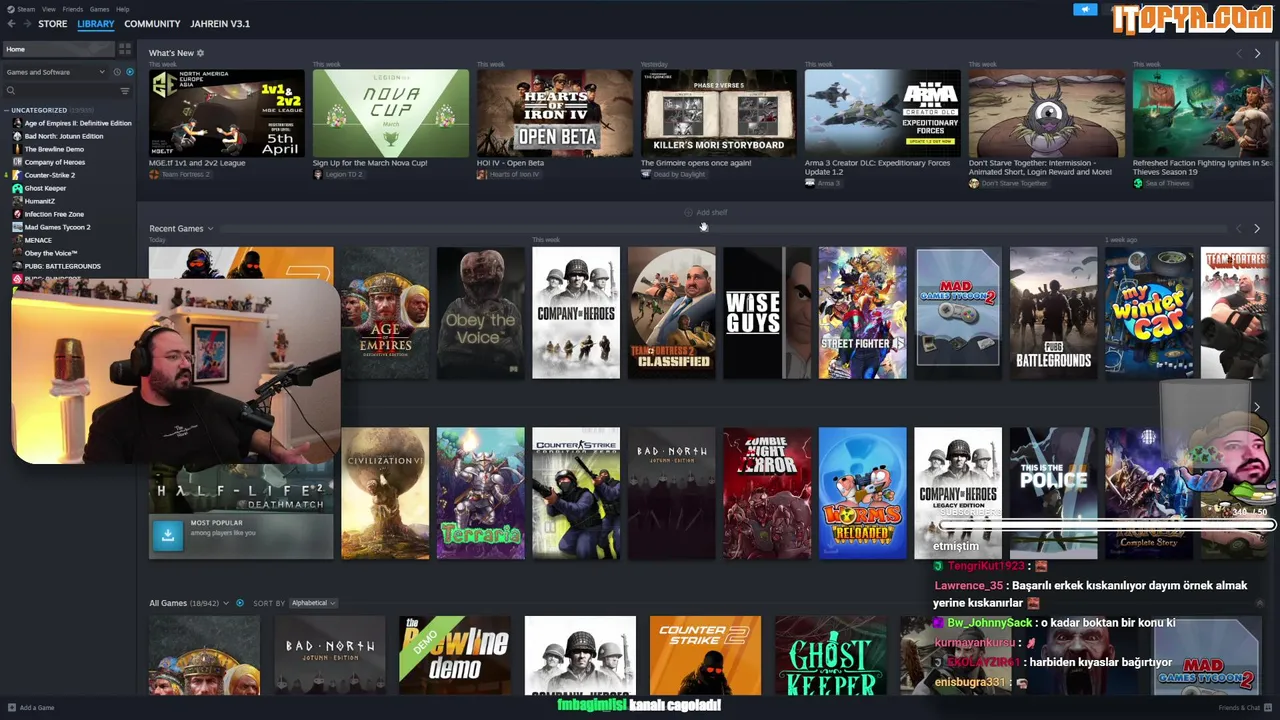The image size is (1280, 720).
Task: Open Obey the Voice cover in Recent Games
Action: pos(480,313)
